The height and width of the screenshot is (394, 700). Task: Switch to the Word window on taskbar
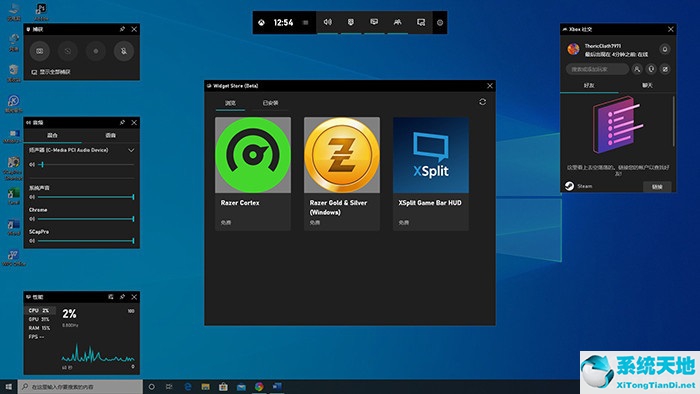pyautogui.click(x=277, y=387)
